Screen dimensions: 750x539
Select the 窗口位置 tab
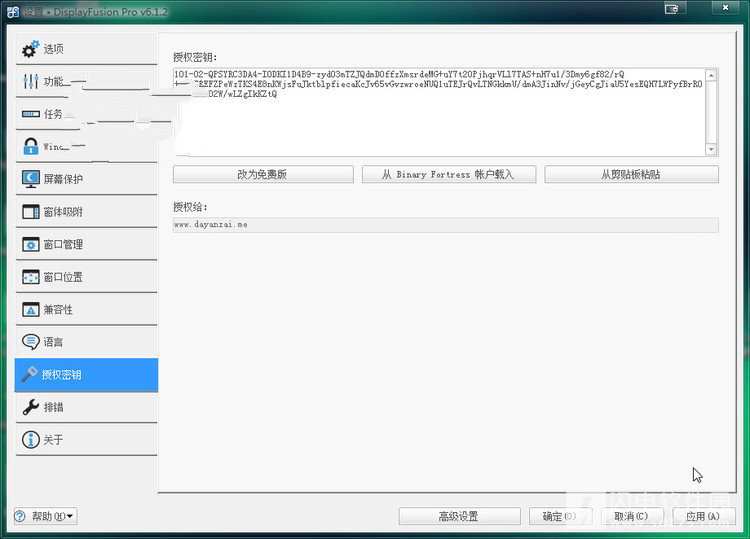[x=87, y=277]
